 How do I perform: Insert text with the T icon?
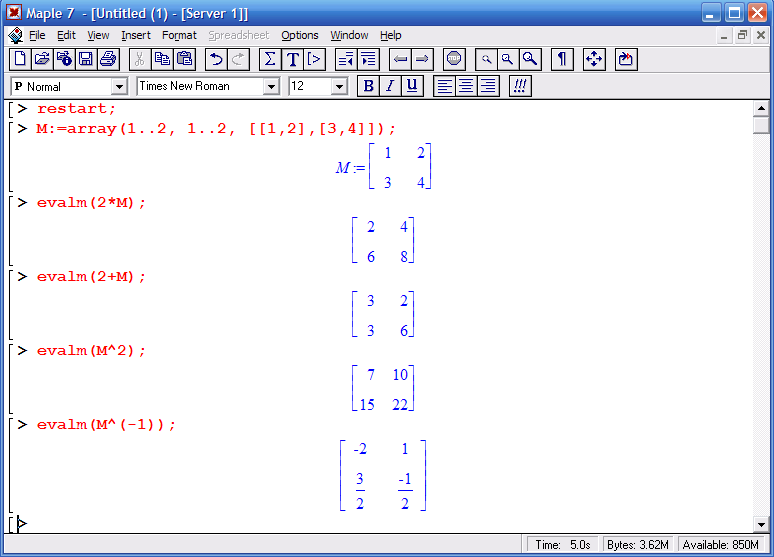(292, 59)
